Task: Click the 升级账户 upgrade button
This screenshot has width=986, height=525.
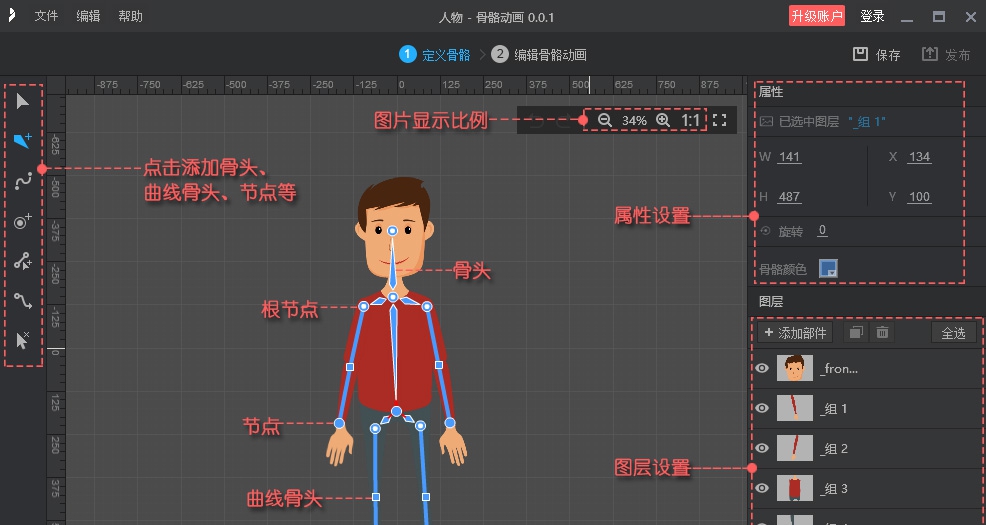Action: tap(817, 17)
